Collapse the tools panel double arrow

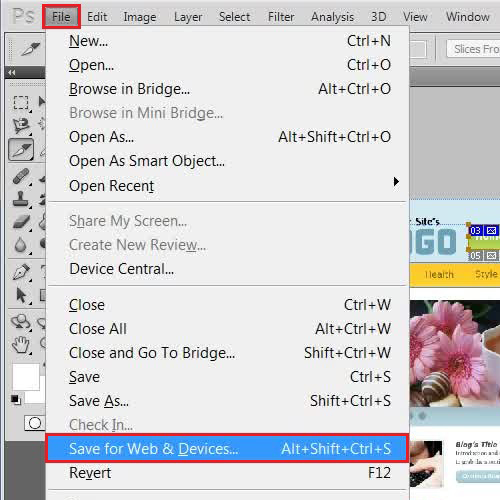coord(12,72)
